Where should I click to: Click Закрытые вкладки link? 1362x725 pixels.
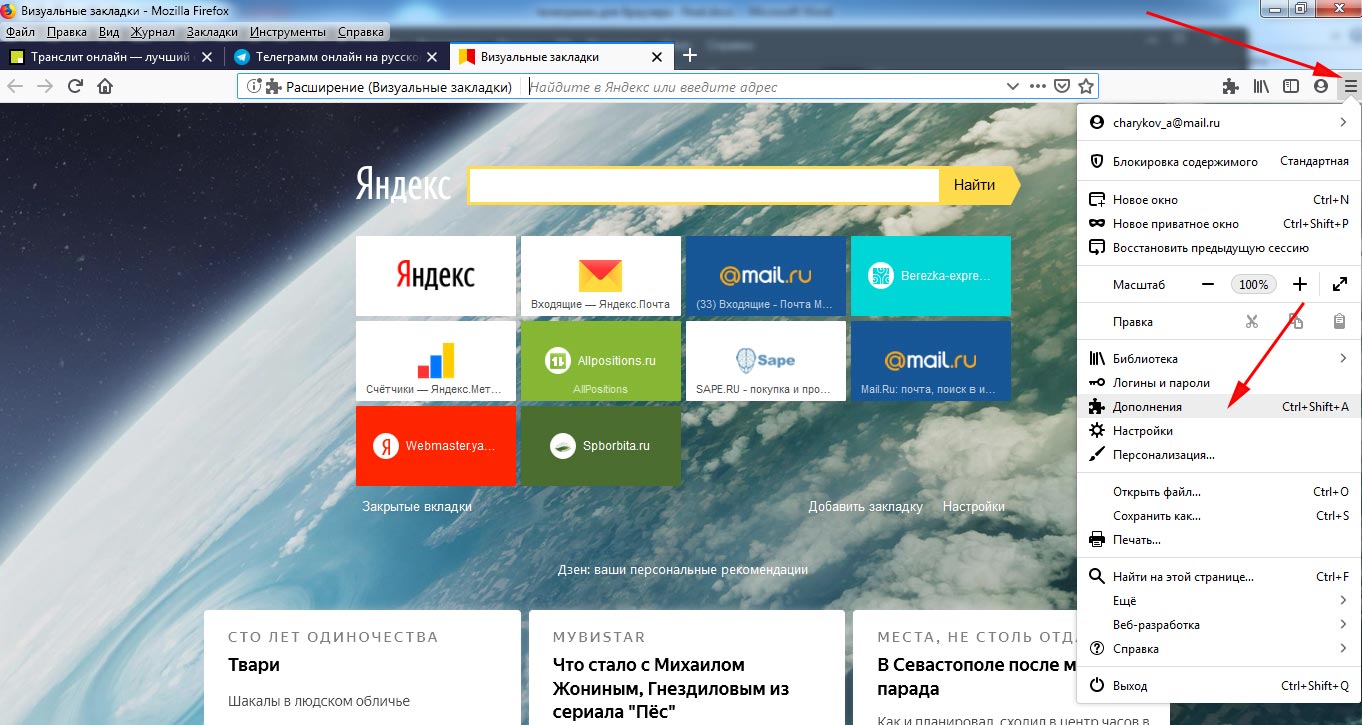417,507
